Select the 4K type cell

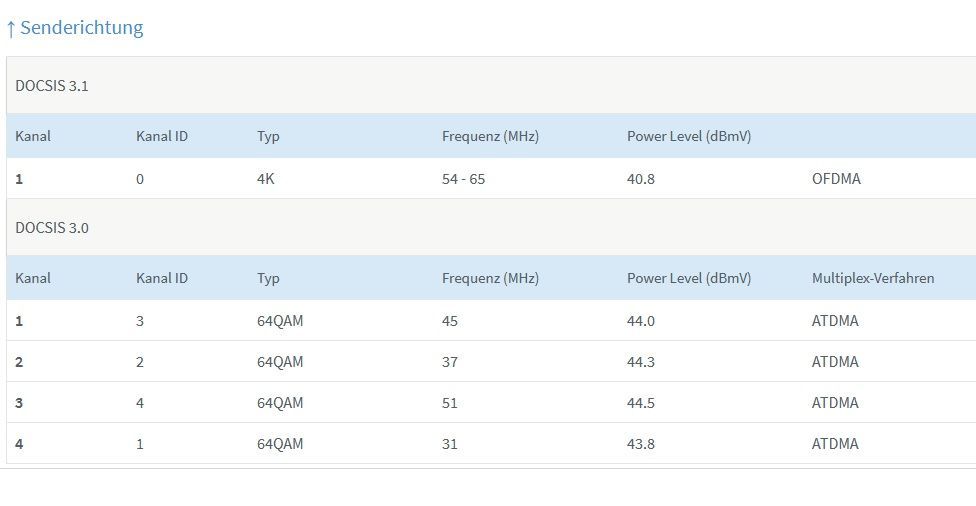(x=265, y=179)
